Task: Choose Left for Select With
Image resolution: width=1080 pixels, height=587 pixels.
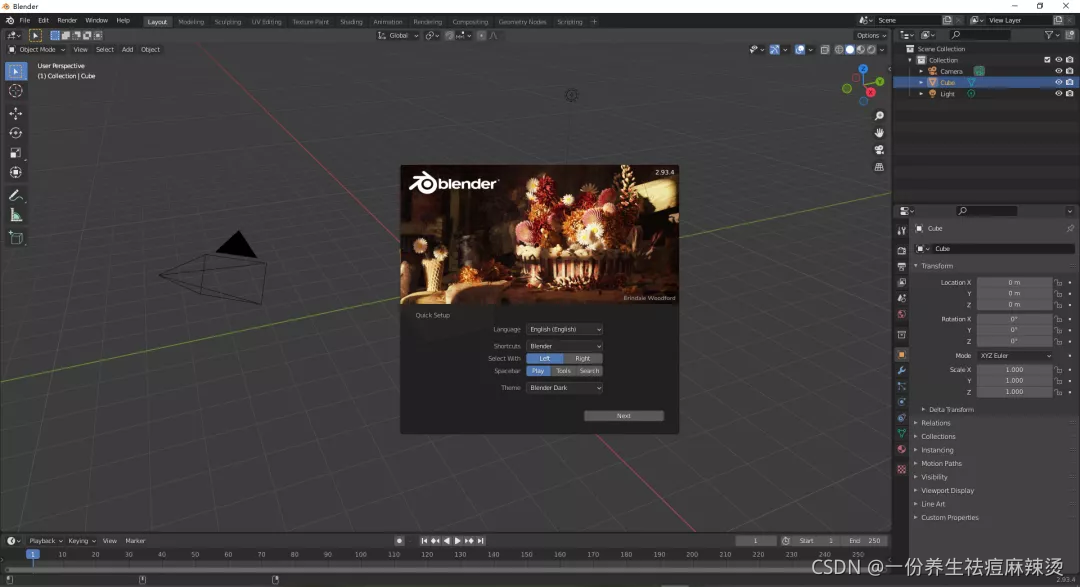Action: pyautogui.click(x=545, y=358)
